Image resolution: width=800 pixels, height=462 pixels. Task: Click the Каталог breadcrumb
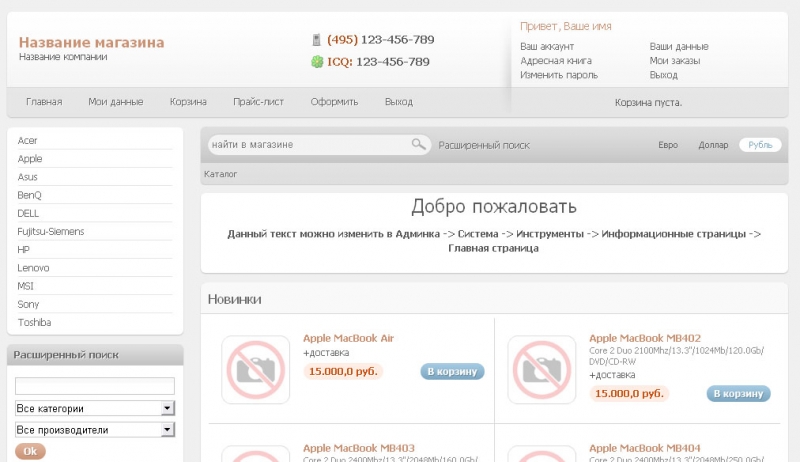[220, 174]
